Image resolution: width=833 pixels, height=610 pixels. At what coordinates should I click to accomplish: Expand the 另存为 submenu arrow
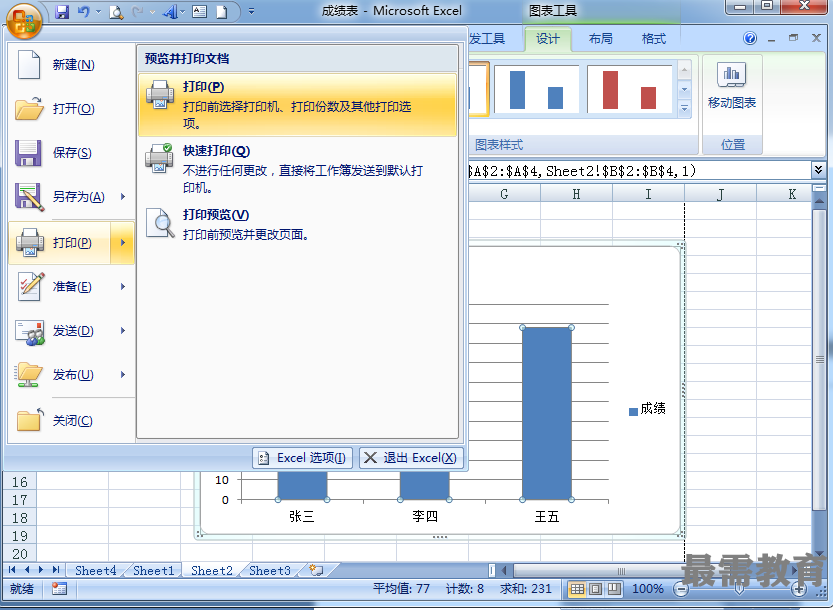coord(123,197)
